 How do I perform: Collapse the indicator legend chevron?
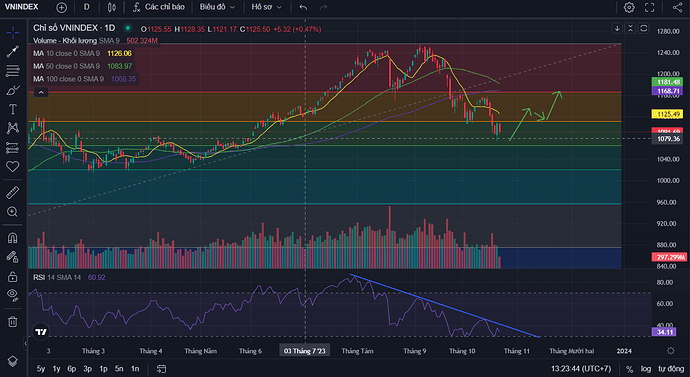(x=41, y=92)
